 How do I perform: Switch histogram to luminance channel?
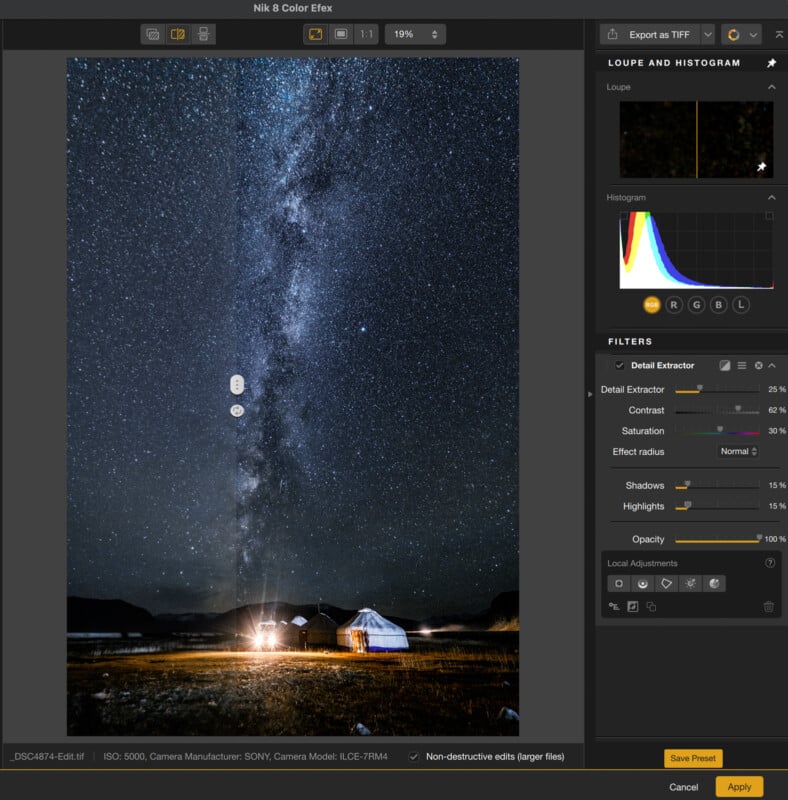click(x=740, y=304)
